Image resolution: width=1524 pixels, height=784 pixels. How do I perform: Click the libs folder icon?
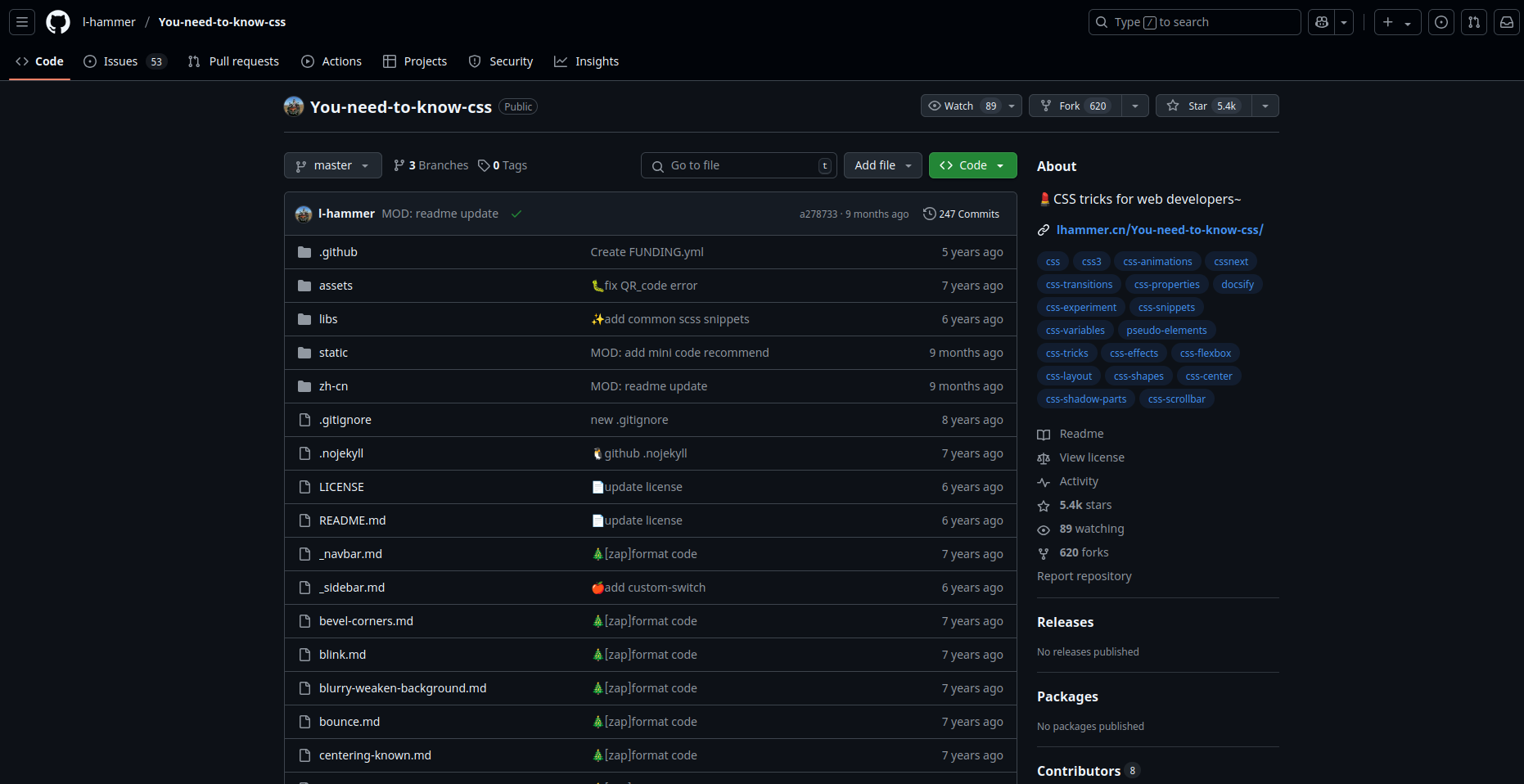(x=304, y=319)
